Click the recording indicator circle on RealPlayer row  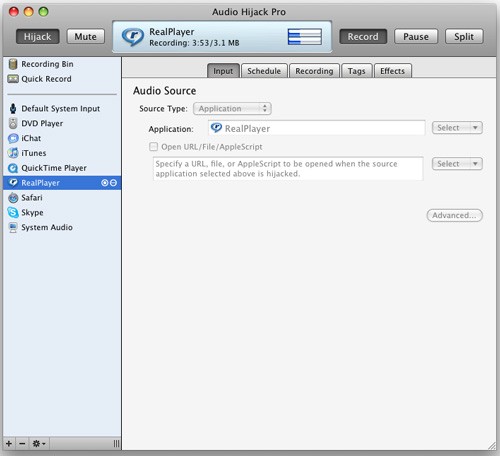point(105,183)
